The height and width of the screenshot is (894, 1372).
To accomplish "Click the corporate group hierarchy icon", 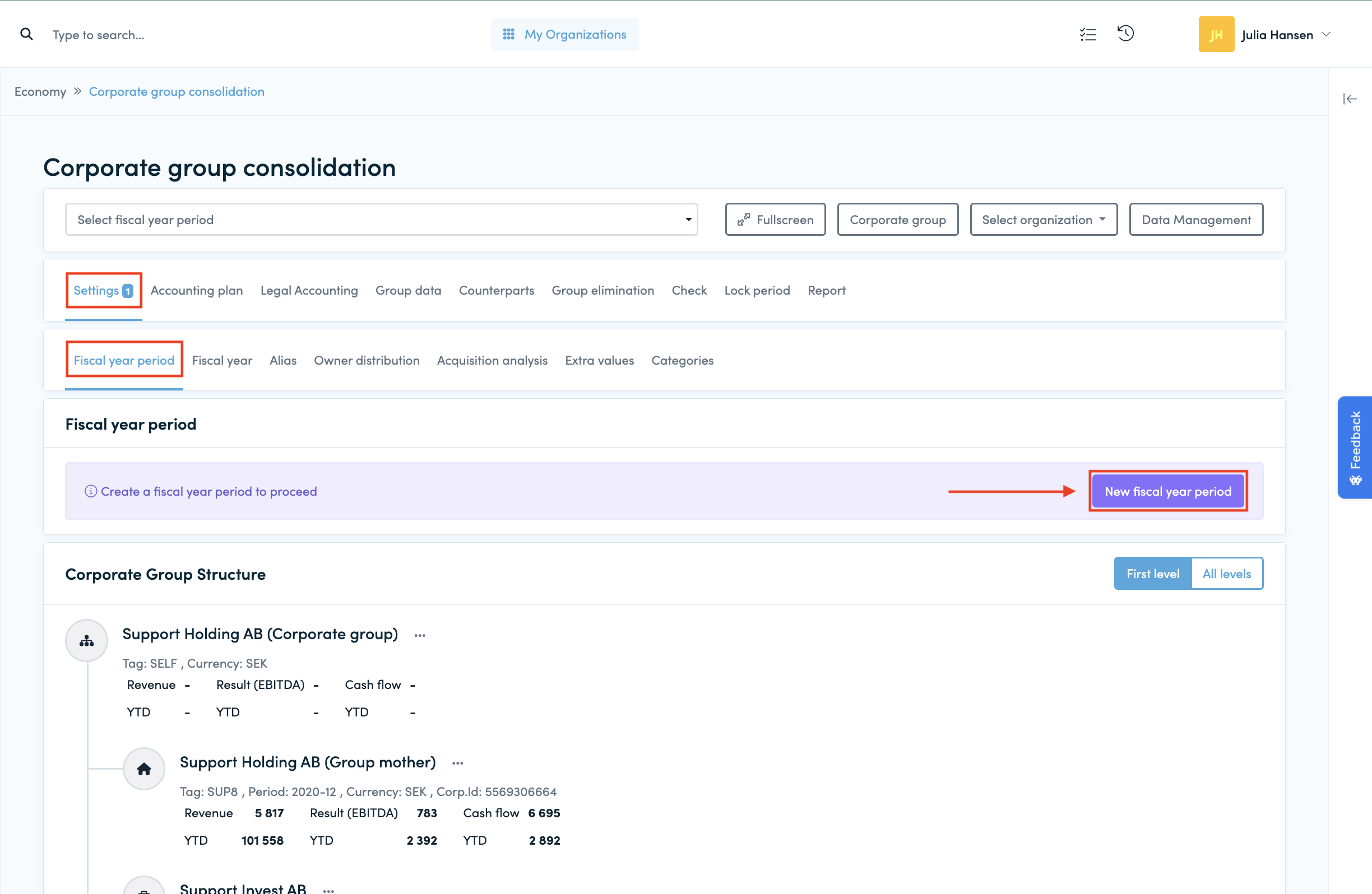I will 86,641.
